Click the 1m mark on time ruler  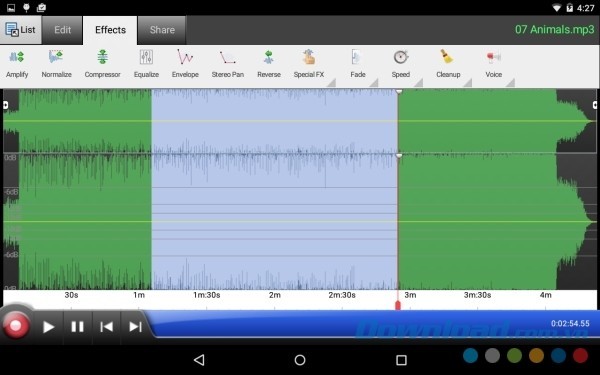pyautogui.click(x=139, y=295)
